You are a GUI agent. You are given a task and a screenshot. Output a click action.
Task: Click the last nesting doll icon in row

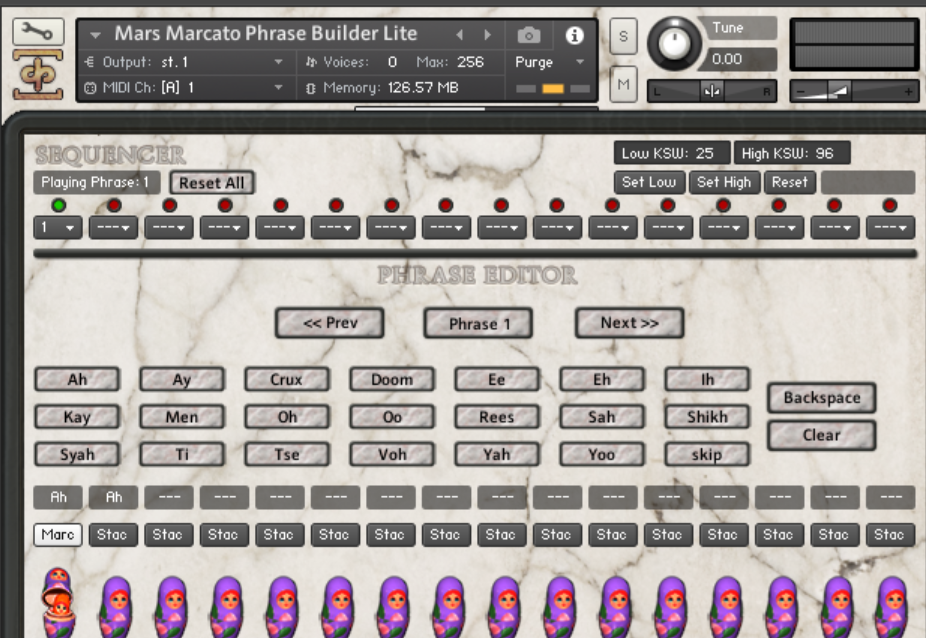[891, 607]
